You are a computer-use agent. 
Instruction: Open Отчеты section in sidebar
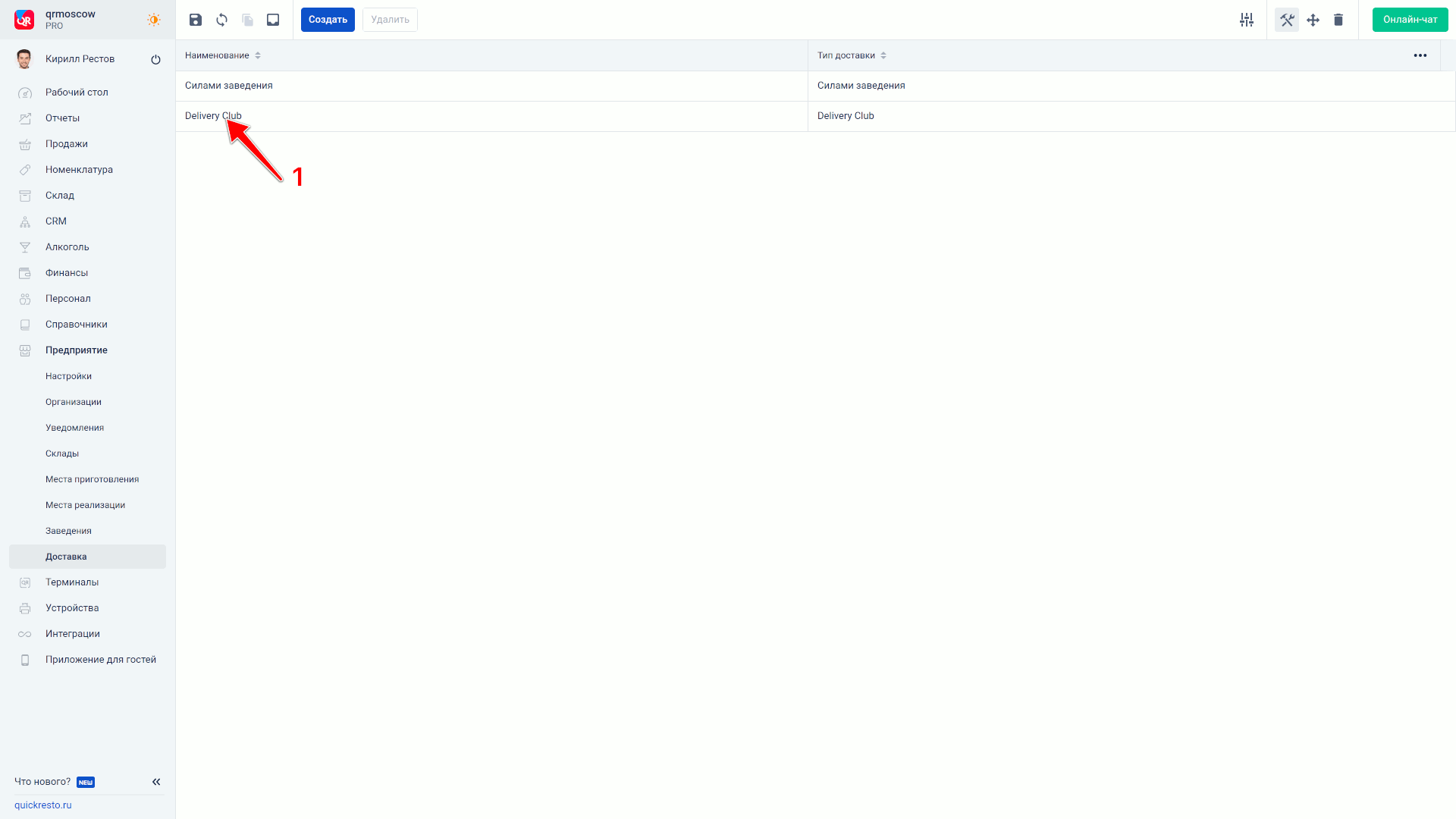62,118
